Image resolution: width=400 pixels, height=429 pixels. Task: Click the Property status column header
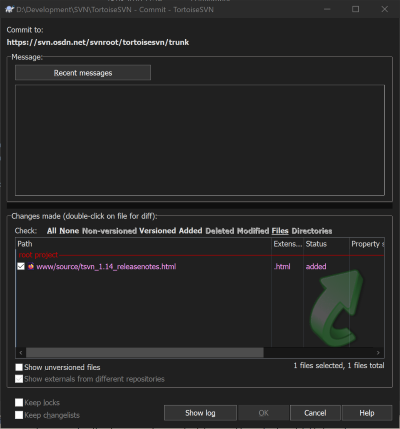click(367, 244)
